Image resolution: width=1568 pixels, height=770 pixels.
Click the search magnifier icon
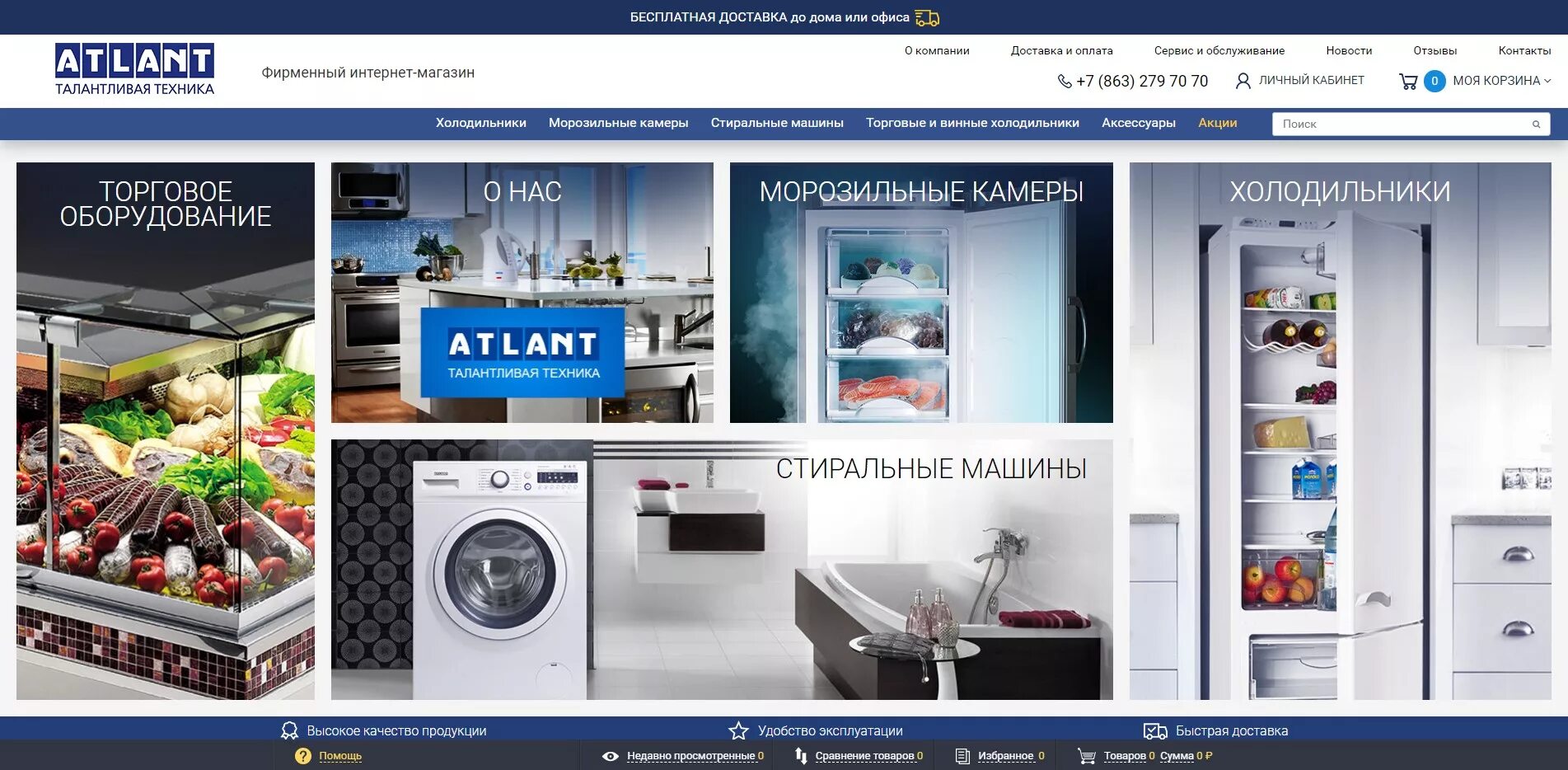[x=1536, y=124]
